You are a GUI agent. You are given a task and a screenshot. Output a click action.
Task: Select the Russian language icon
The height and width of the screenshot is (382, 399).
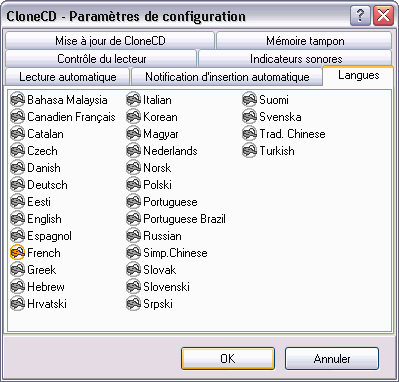(x=134, y=236)
